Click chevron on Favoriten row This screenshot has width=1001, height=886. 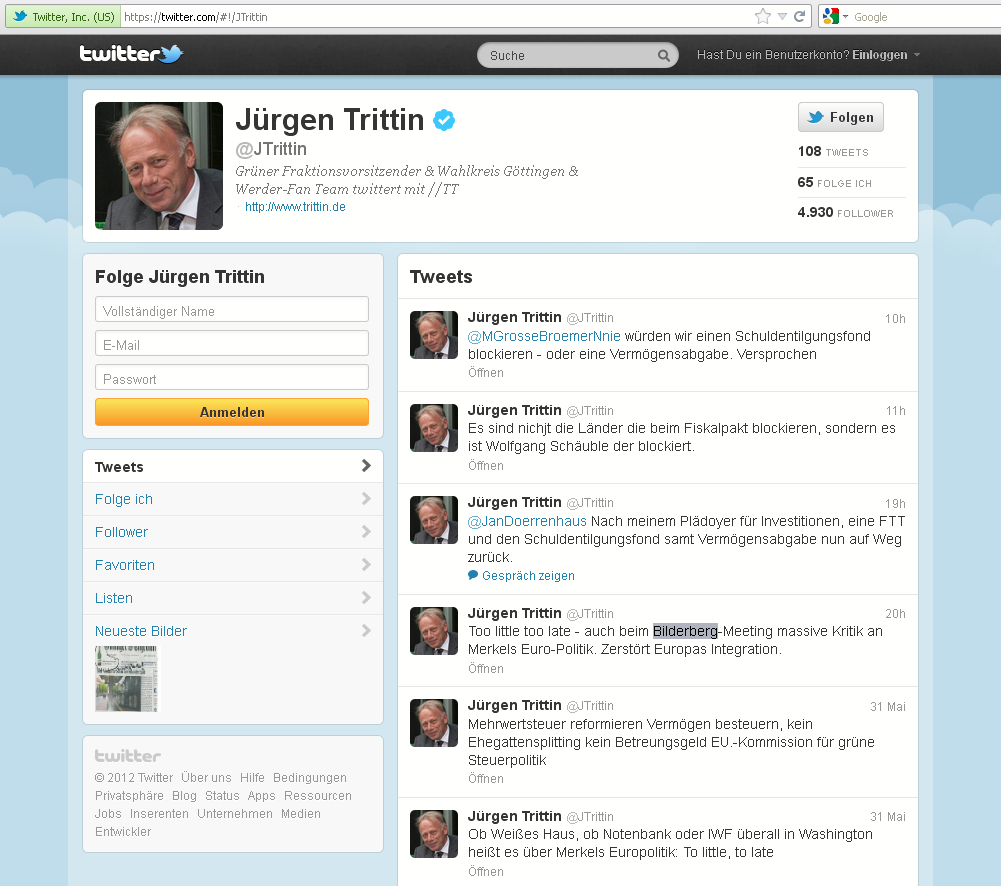click(x=366, y=564)
